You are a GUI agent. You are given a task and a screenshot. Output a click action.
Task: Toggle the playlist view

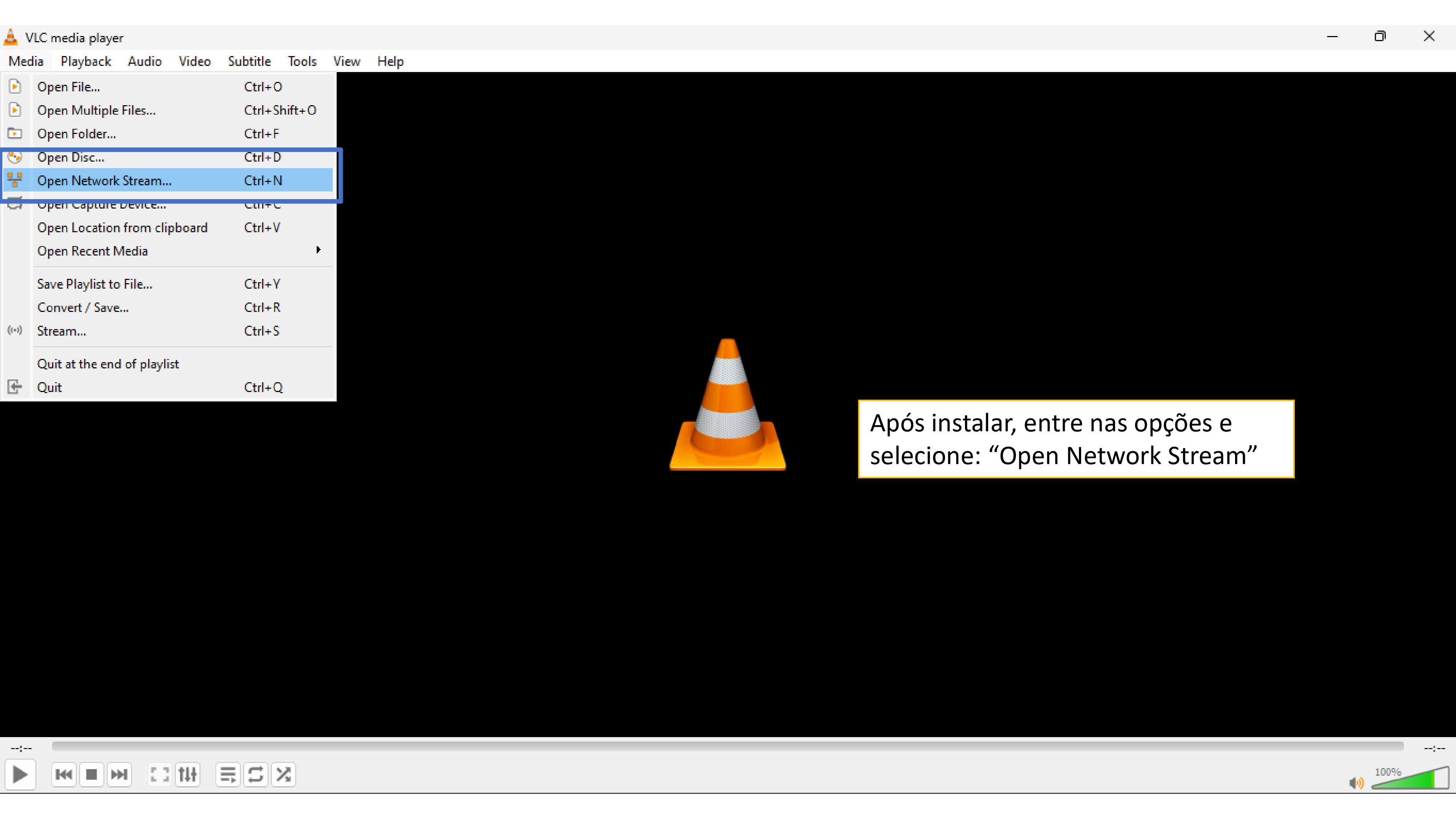coord(228,774)
